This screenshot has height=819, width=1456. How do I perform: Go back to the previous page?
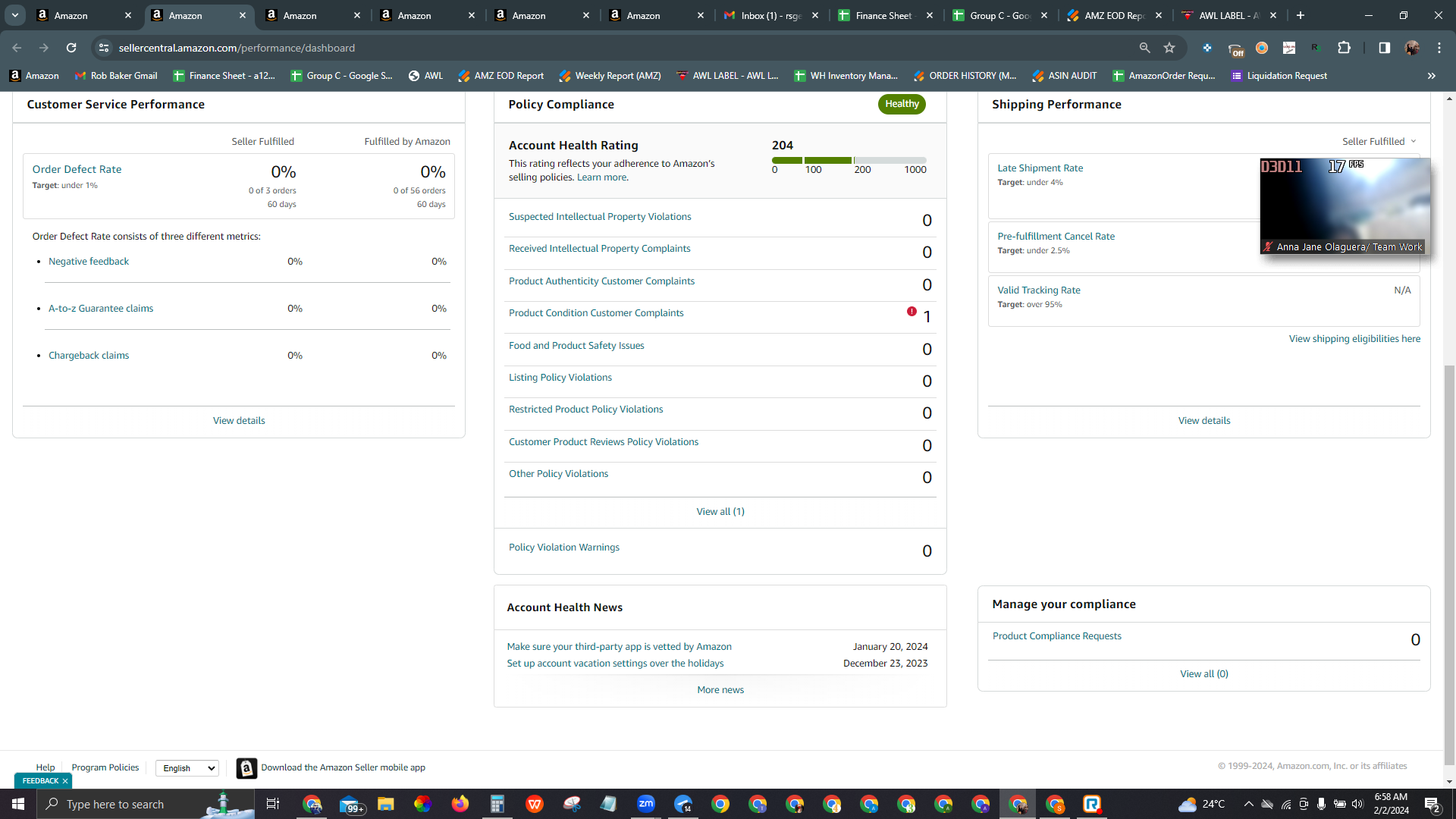(x=17, y=48)
